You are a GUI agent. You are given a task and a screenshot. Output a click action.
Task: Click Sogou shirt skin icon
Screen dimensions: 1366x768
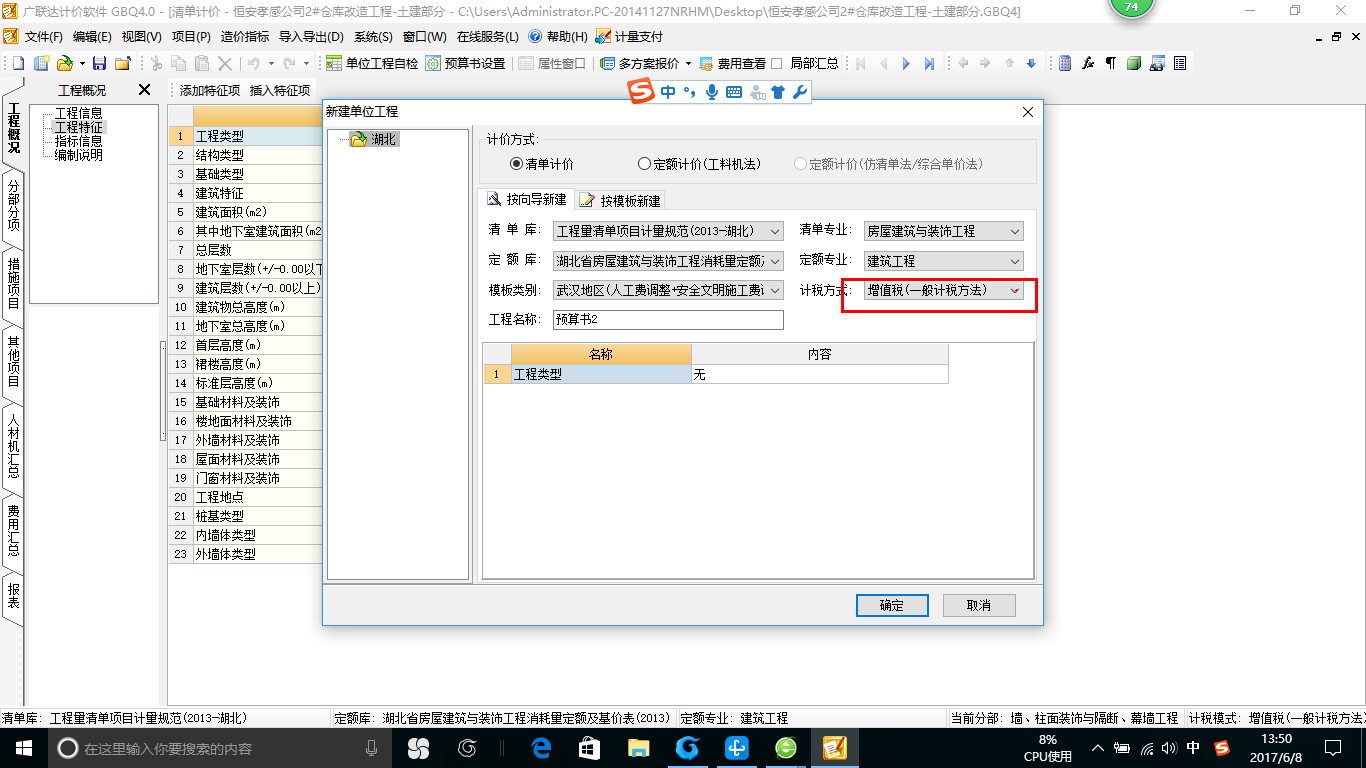coord(778,92)
